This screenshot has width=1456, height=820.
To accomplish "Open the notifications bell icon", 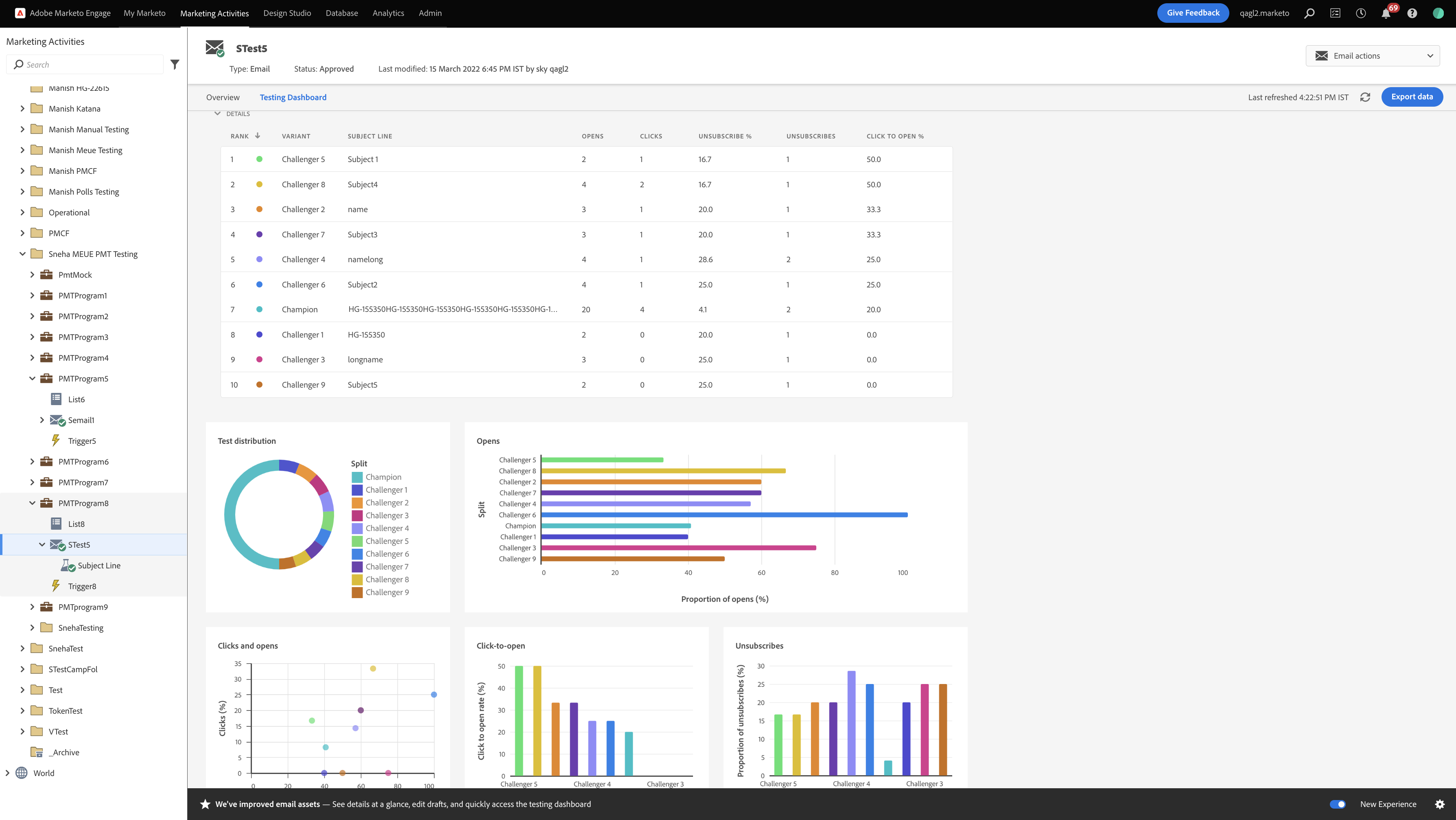I will click(x=1385, y=13).
